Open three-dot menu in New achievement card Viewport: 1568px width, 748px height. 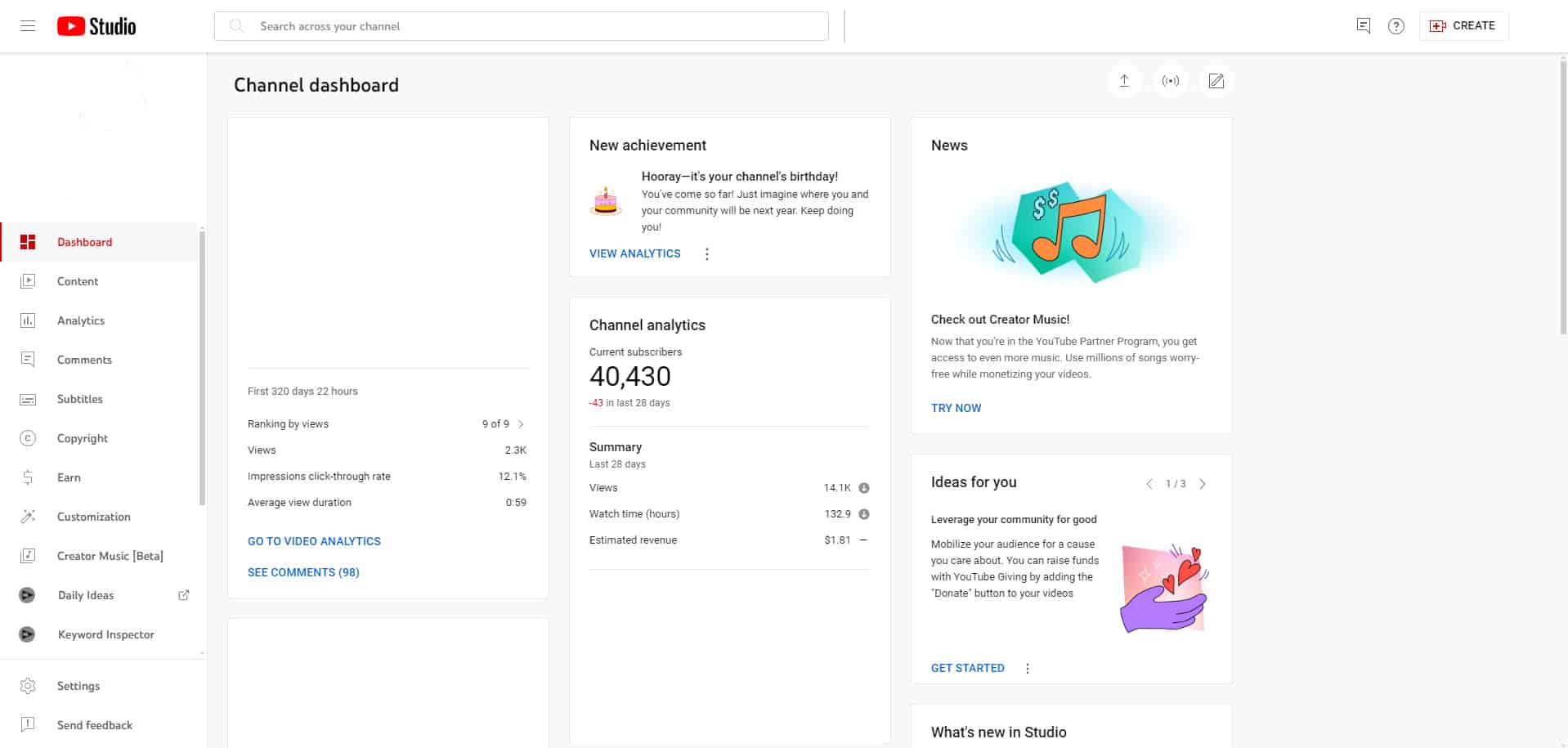tap(707, 254)
